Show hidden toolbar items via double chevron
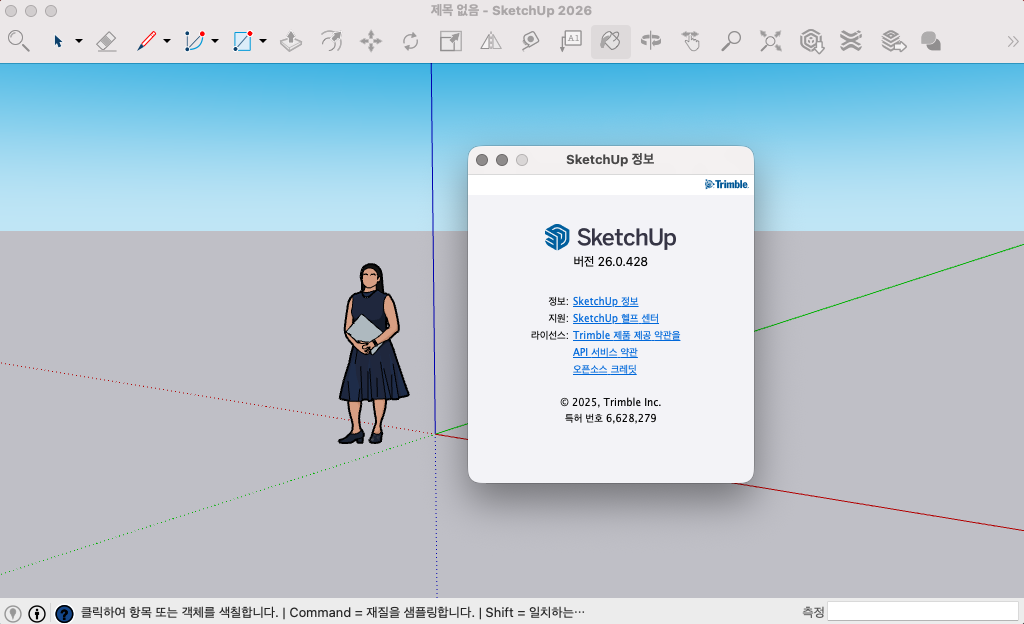The image size is (1024, 624). 1012,41
